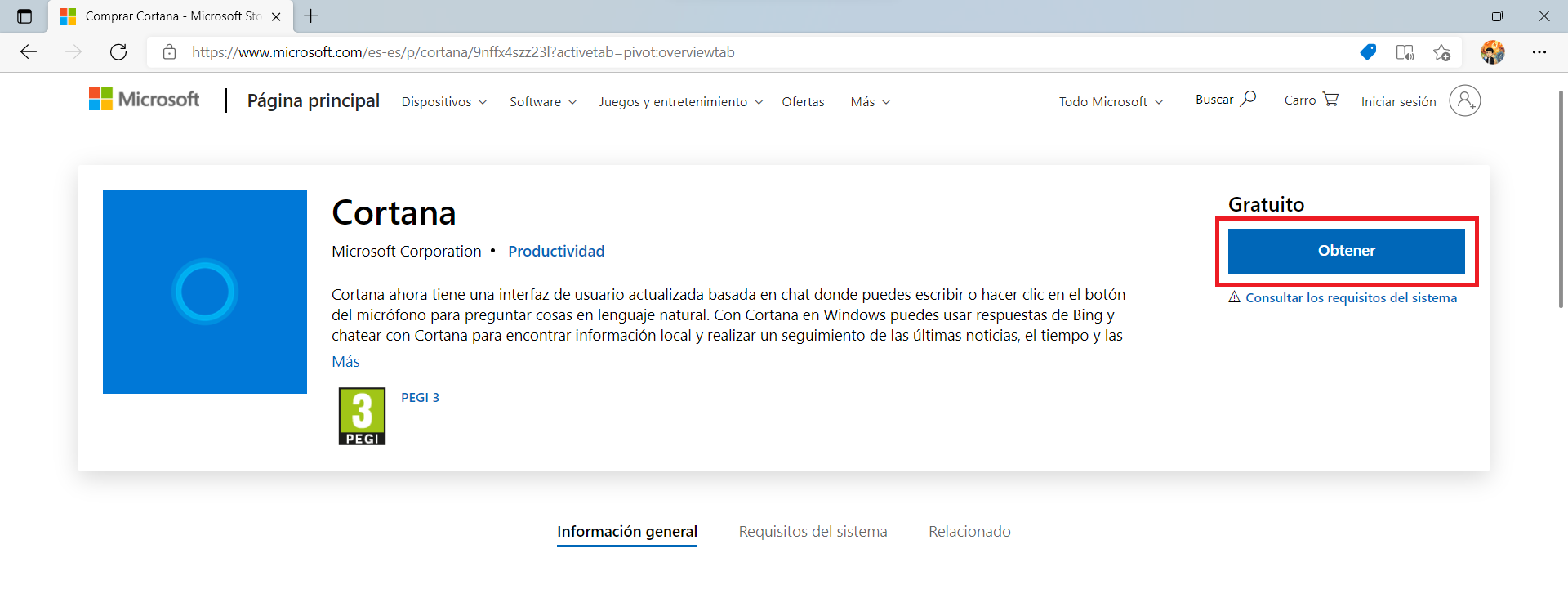
Task: Expand description with the Más link
Action: click(345, 361)
